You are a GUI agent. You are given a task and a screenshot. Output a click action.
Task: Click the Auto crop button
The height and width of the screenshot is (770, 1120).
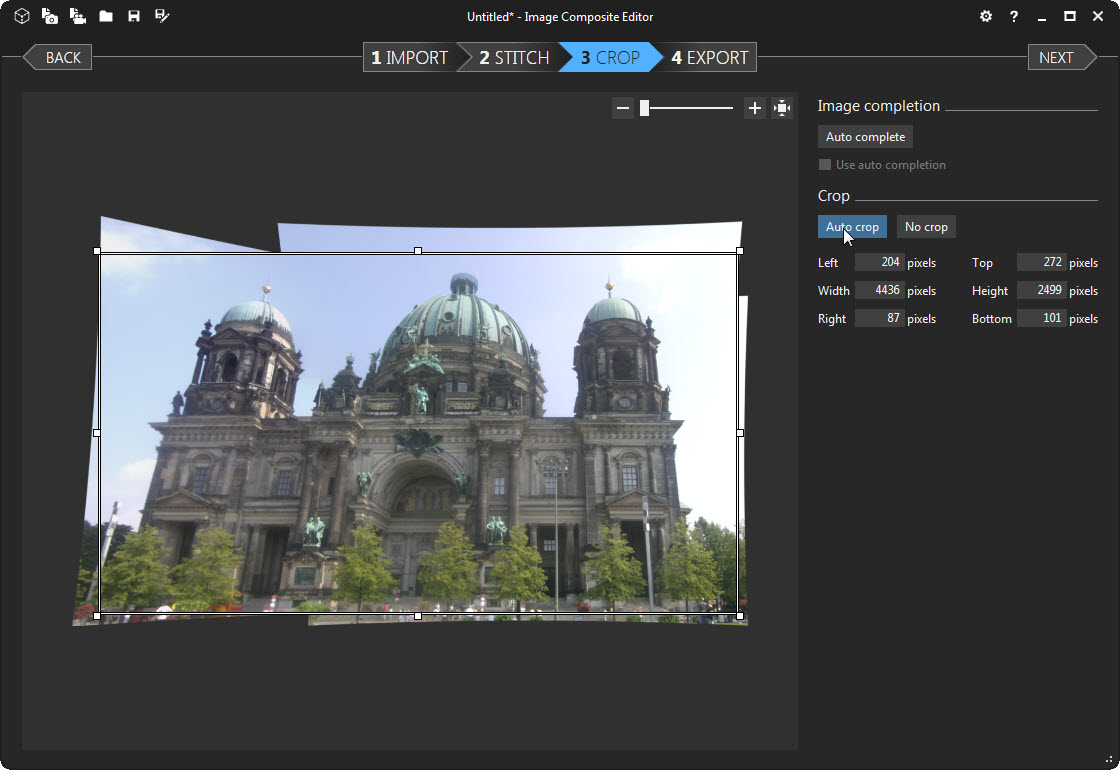point(852,226)
